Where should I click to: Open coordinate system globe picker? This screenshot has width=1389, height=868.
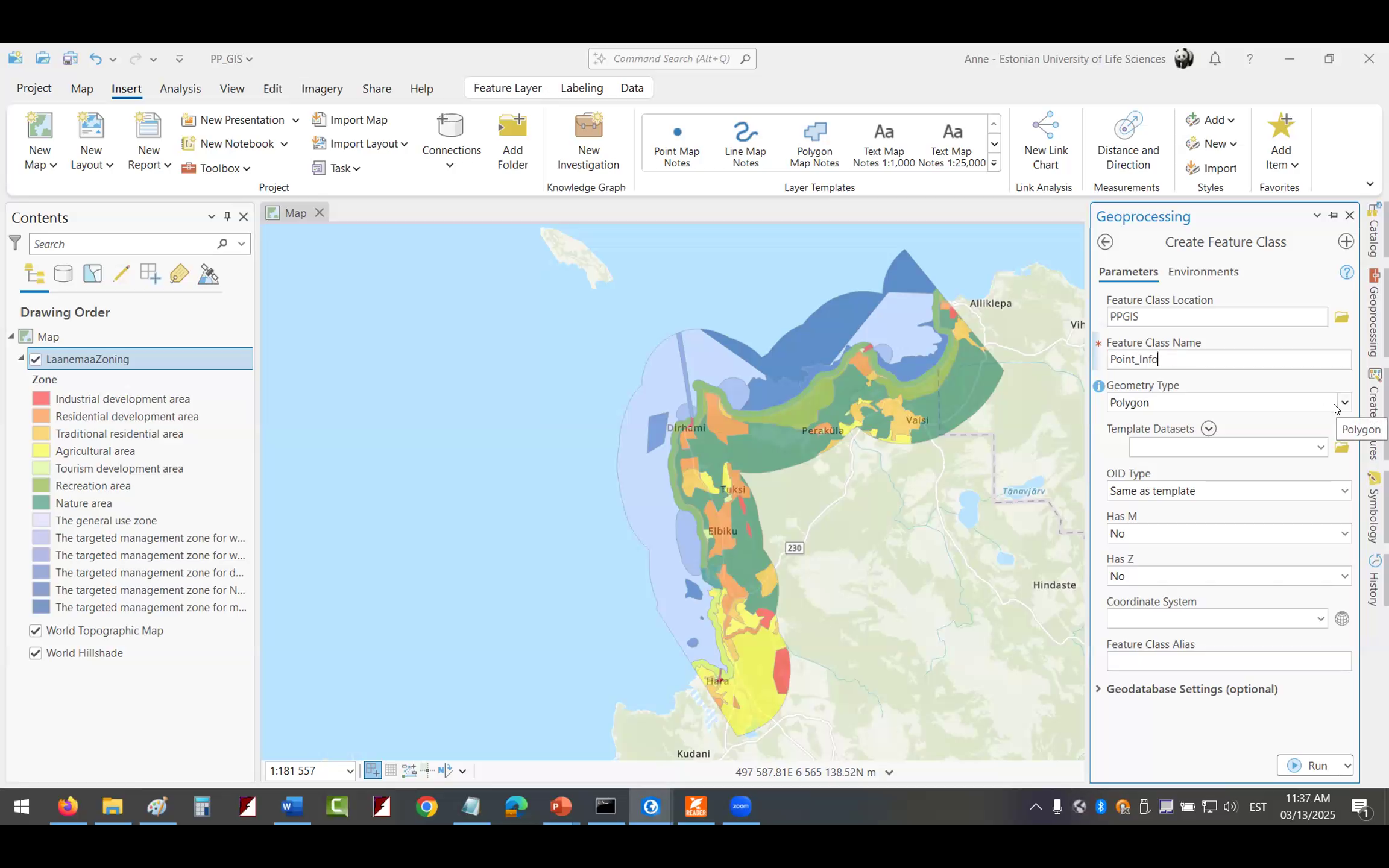tap(1341, 619)
